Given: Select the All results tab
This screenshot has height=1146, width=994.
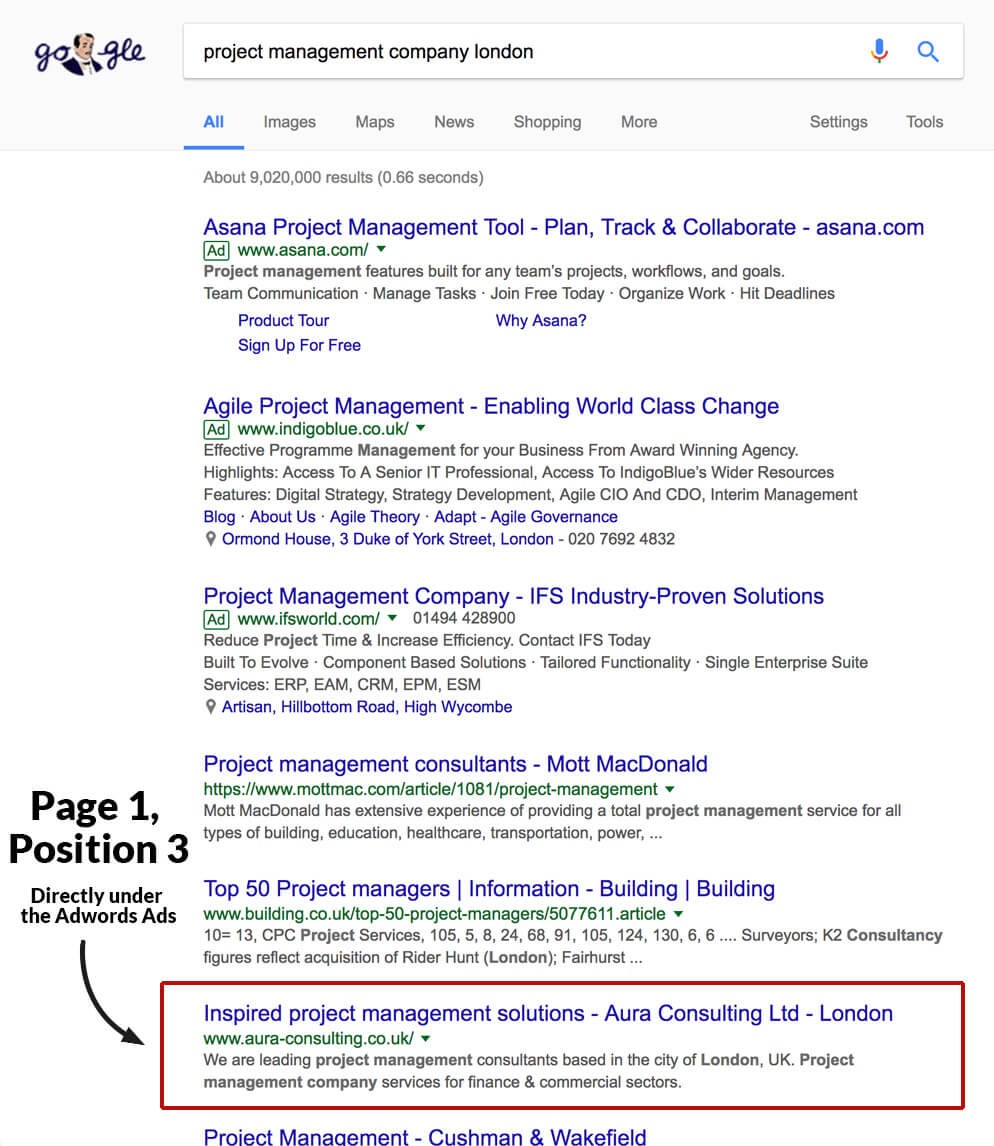Looking at the screenshot, I should pos(213,122).
